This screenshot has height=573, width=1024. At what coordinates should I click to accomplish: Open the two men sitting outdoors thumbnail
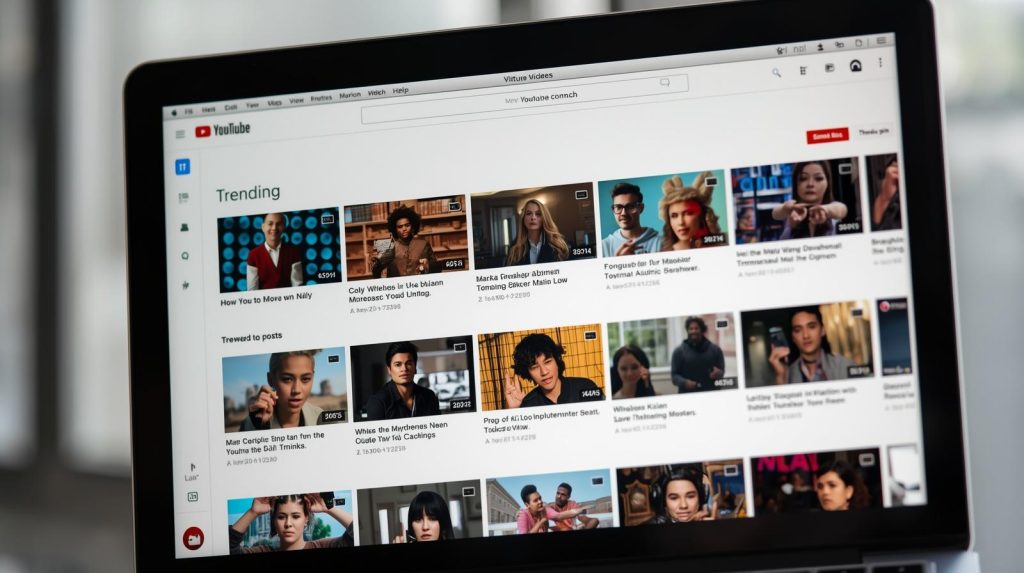click(x=549, y=502)
